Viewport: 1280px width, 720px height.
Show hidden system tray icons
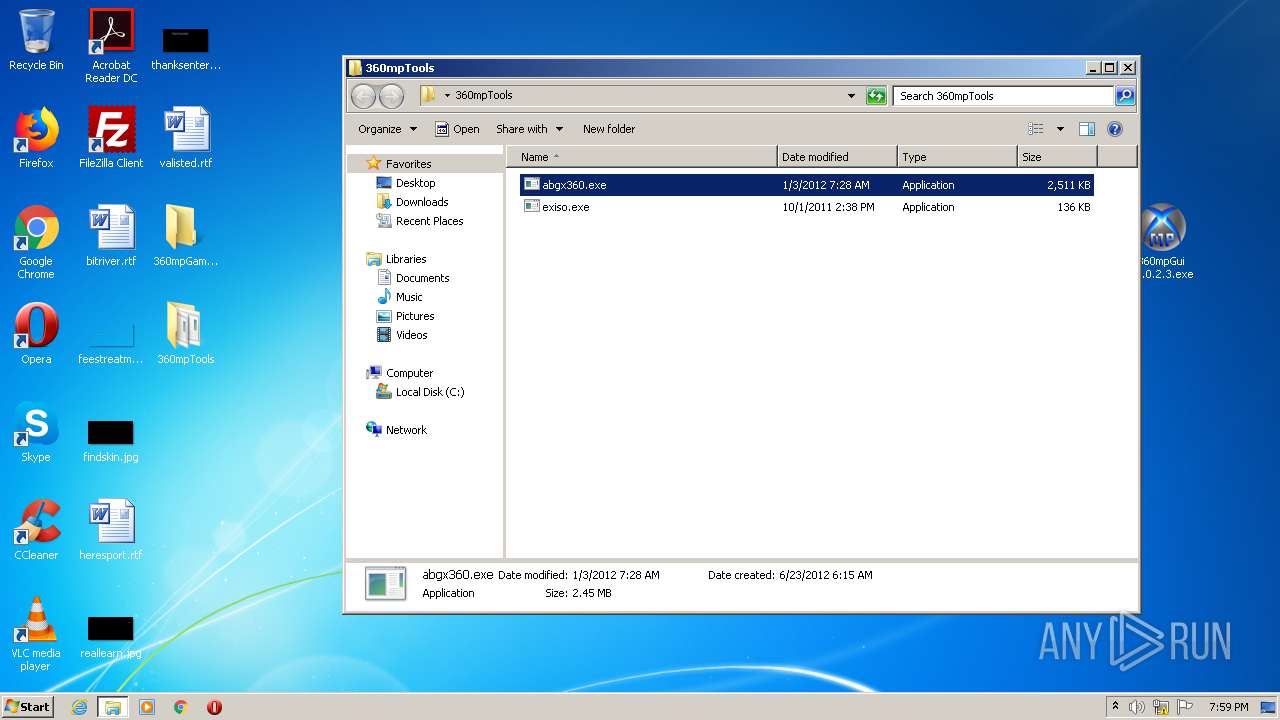tap(1115, 707)
